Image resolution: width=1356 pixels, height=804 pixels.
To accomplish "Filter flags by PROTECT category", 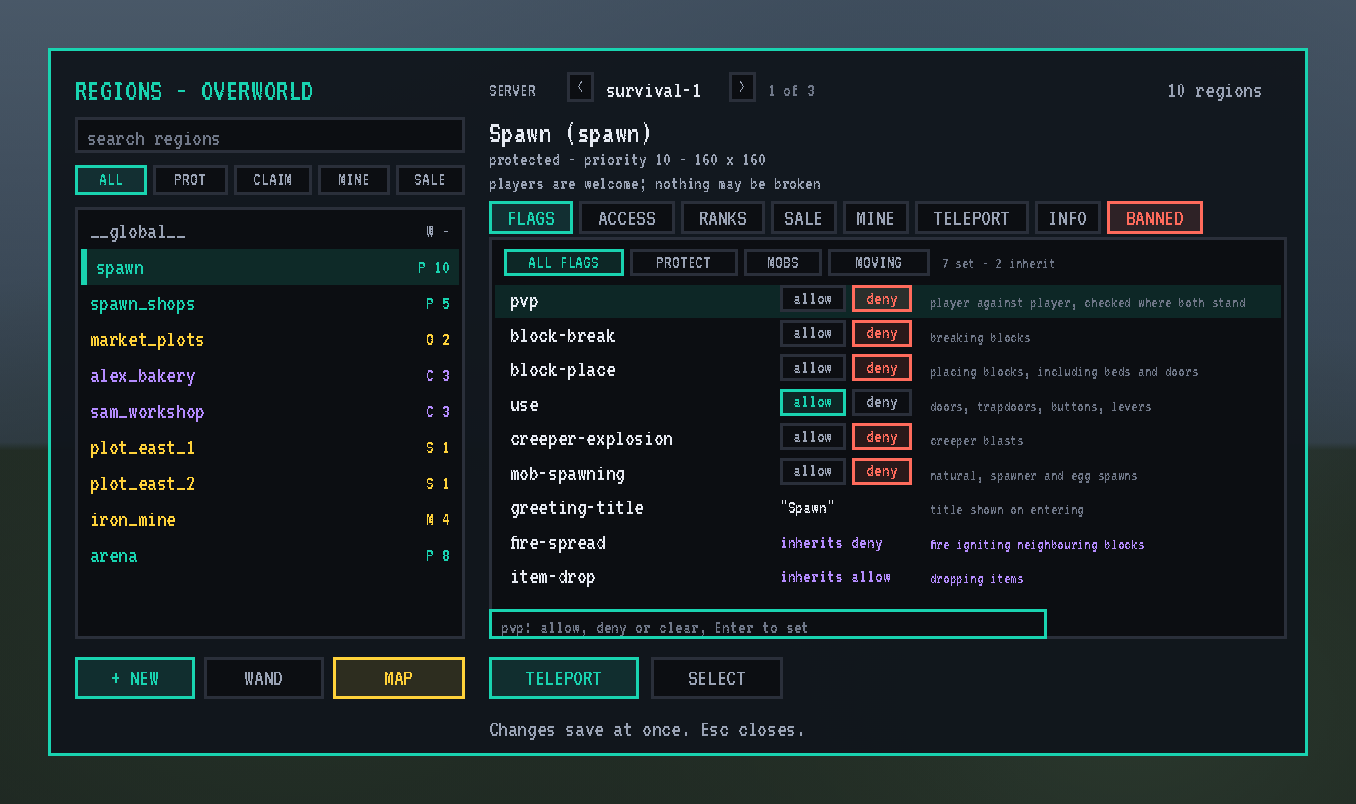I will [x=684, y=263].
